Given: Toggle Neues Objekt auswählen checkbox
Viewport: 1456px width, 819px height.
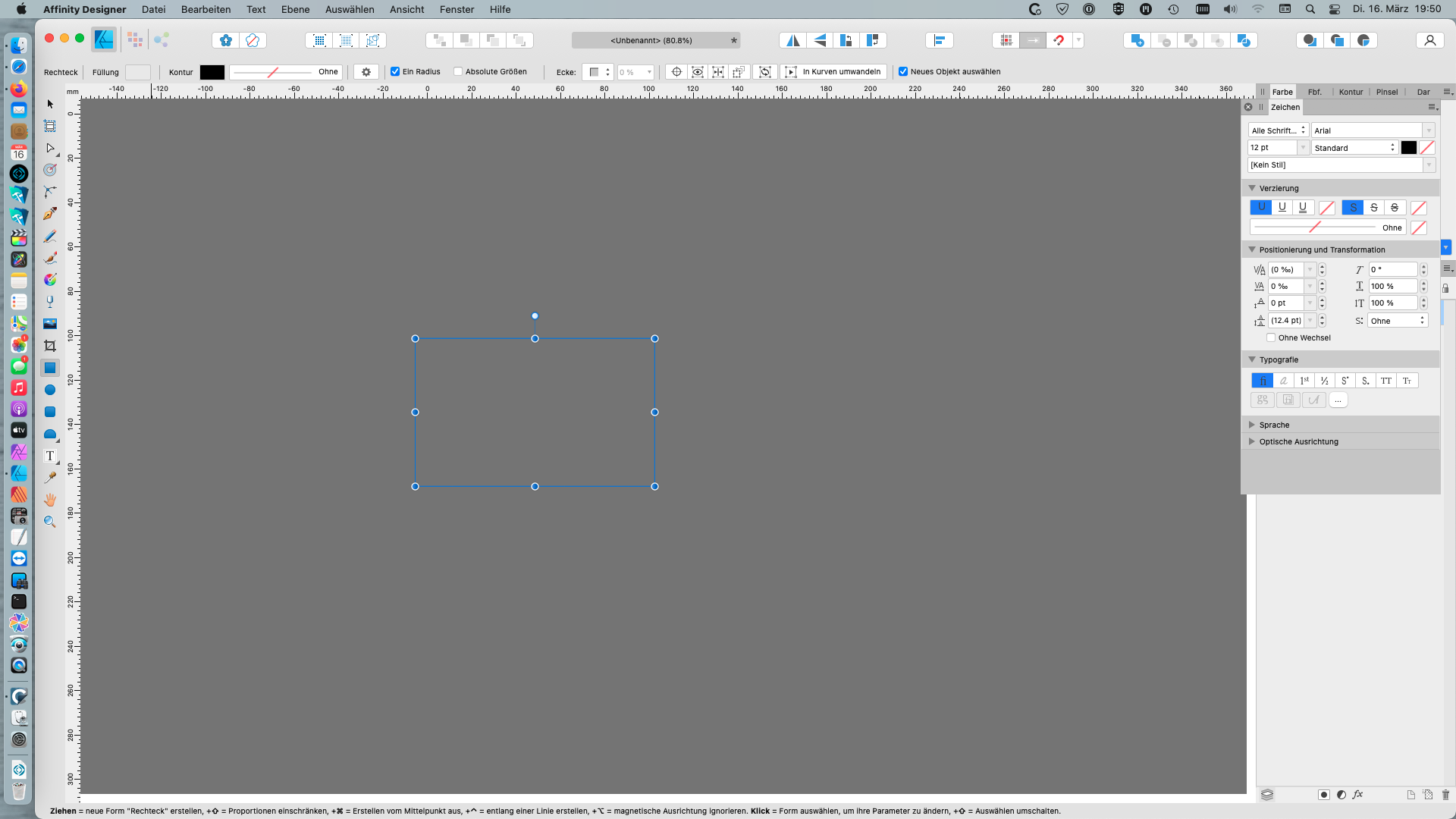Looking at the screenshot, I should tap(903, 71).
